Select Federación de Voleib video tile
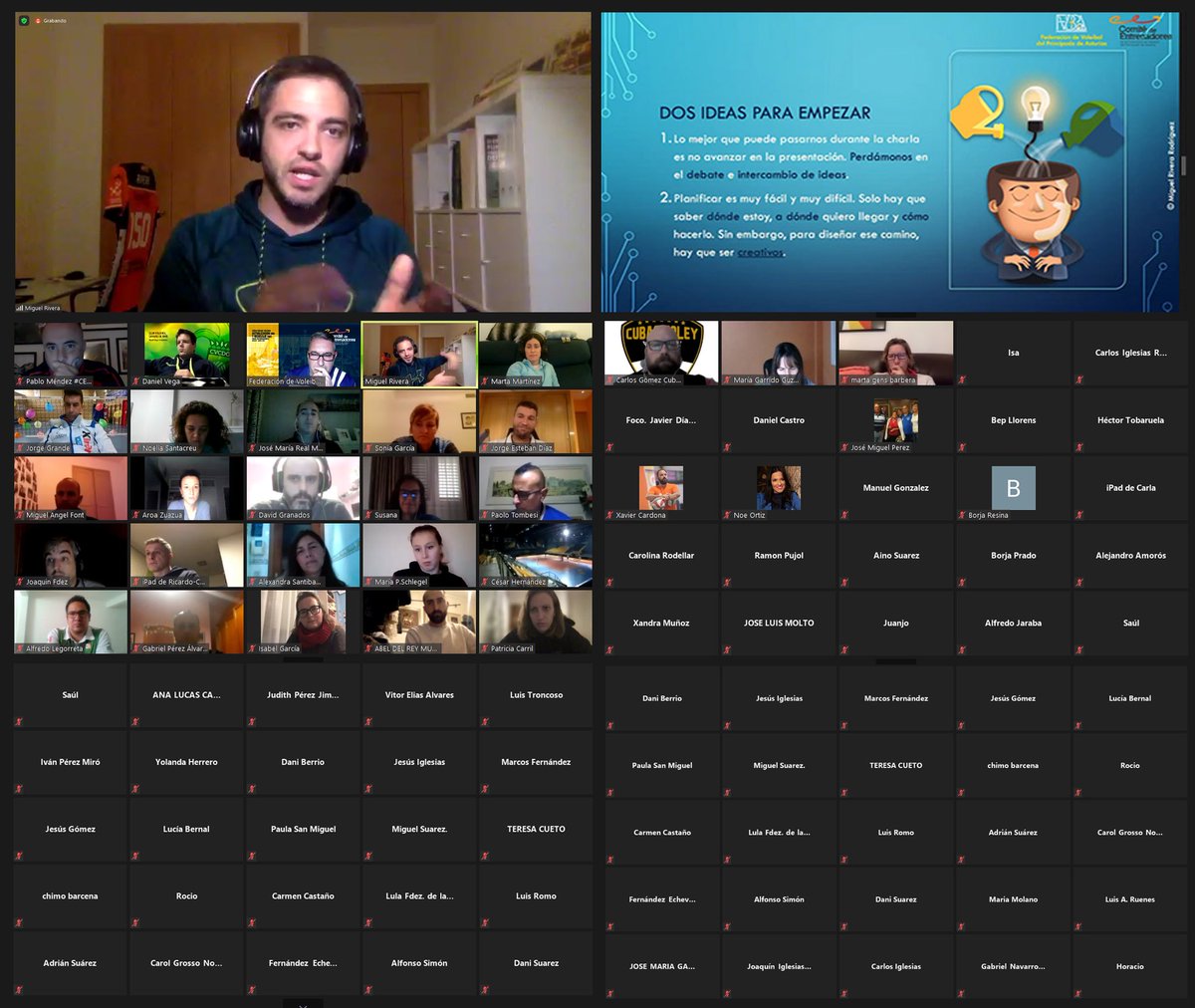This screenshot has height=1008, width=1195. 304,354
